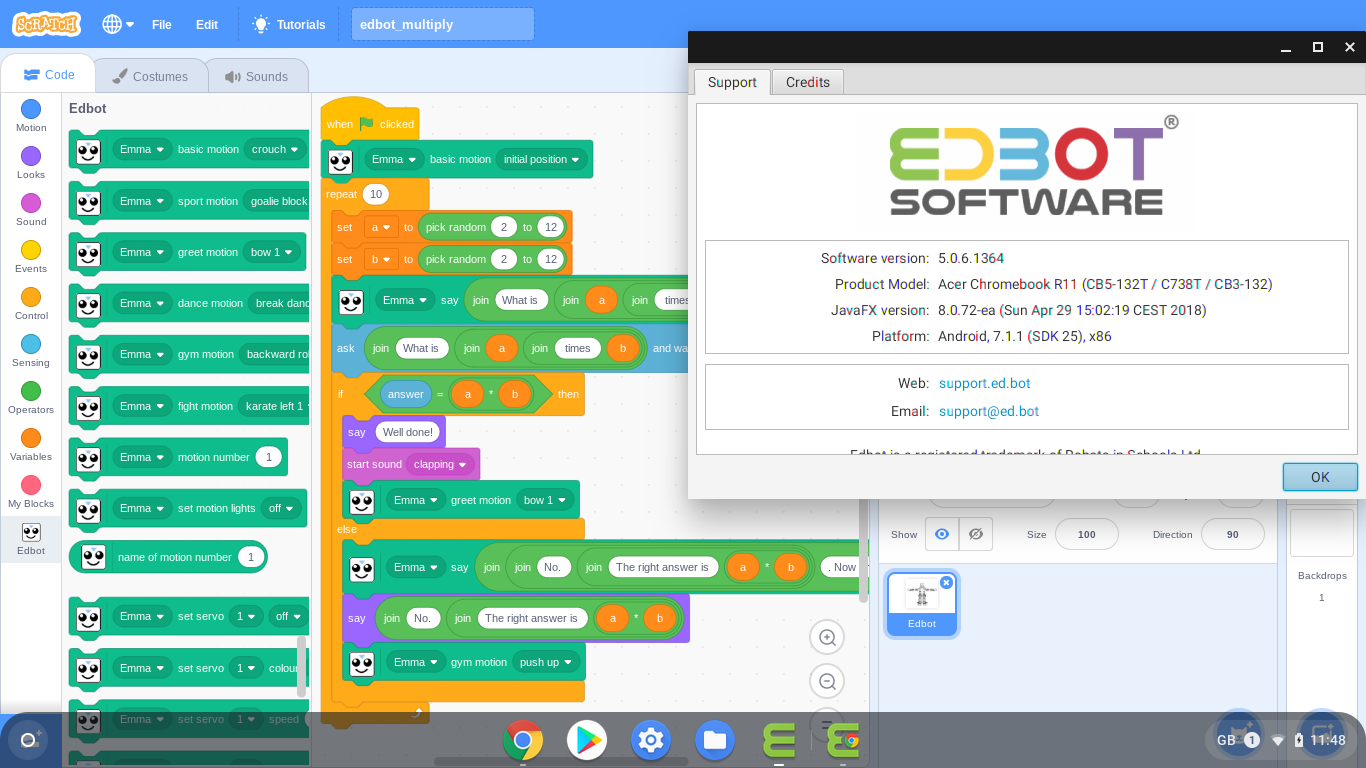Open Settings gear in the shelf
This screenshot has height=768, width=1366.
[651, 740]
